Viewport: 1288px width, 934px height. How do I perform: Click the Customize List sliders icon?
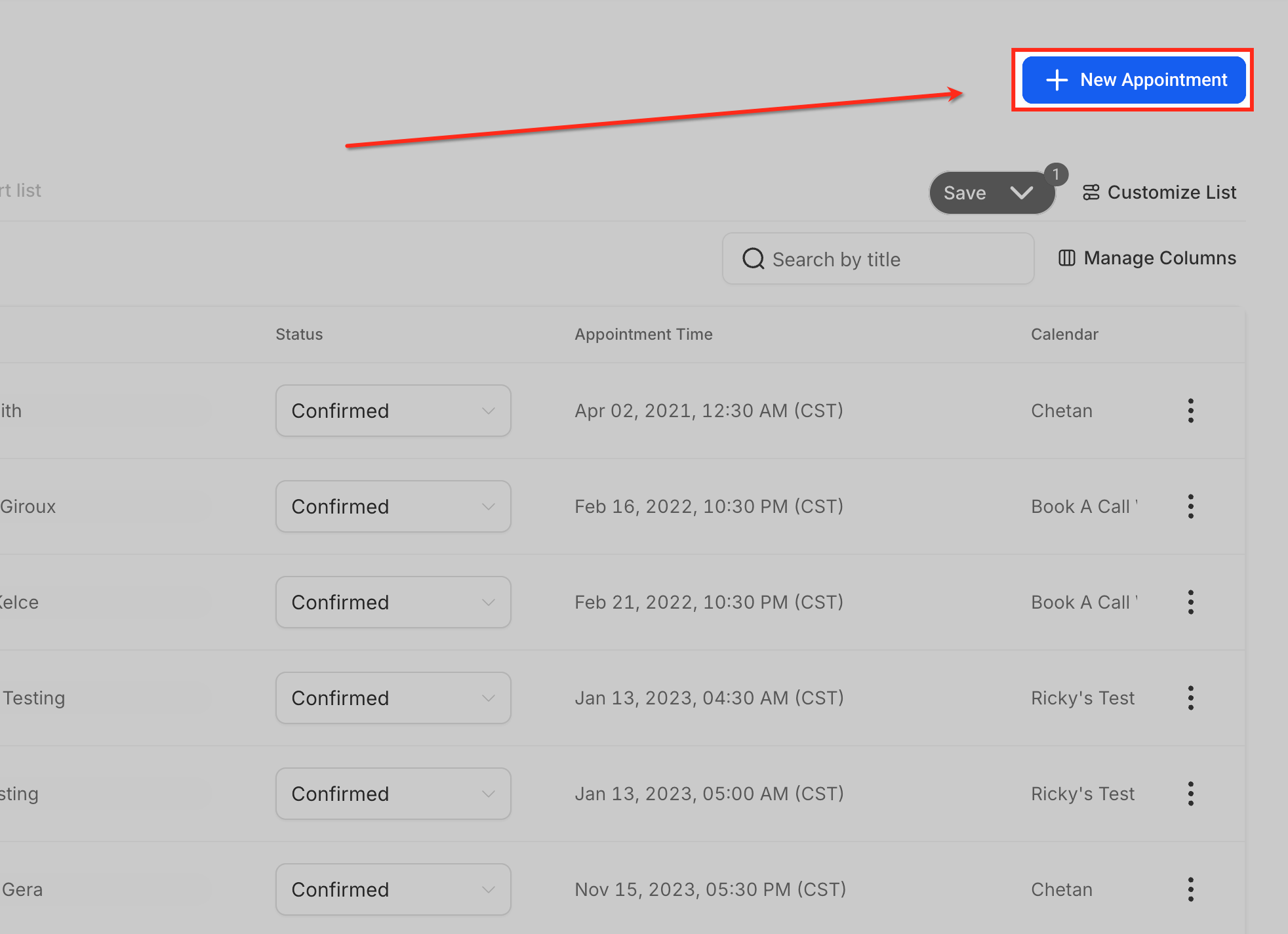[x=1091, y=192]
